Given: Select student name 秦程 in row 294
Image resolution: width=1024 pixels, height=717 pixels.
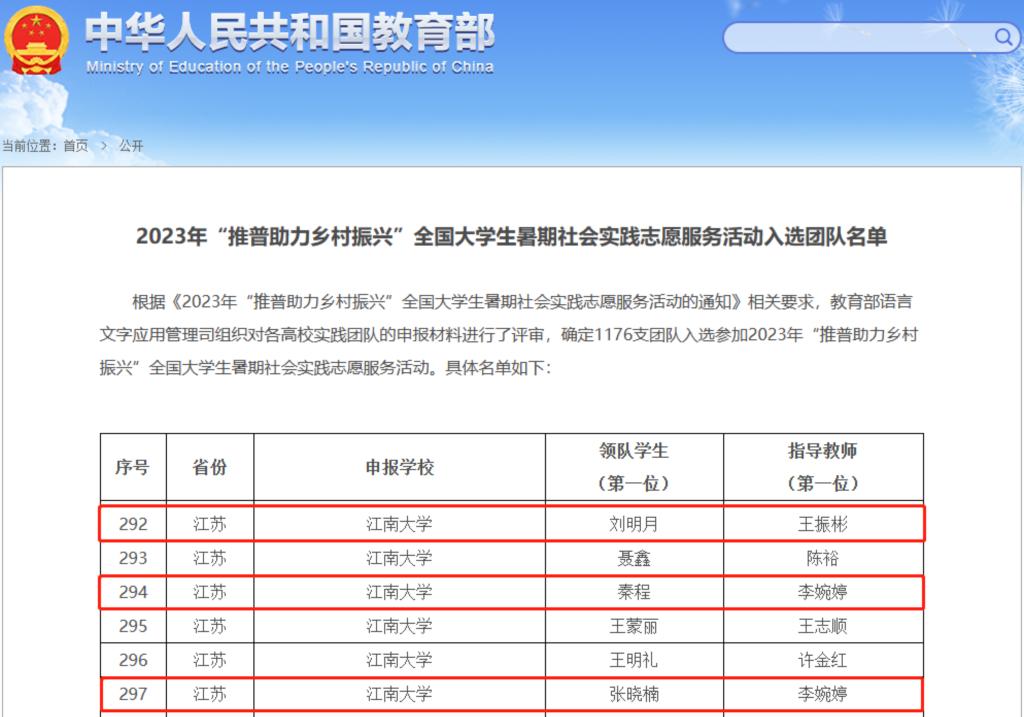Looking at the screenshot, I should [x=633, y=592].
